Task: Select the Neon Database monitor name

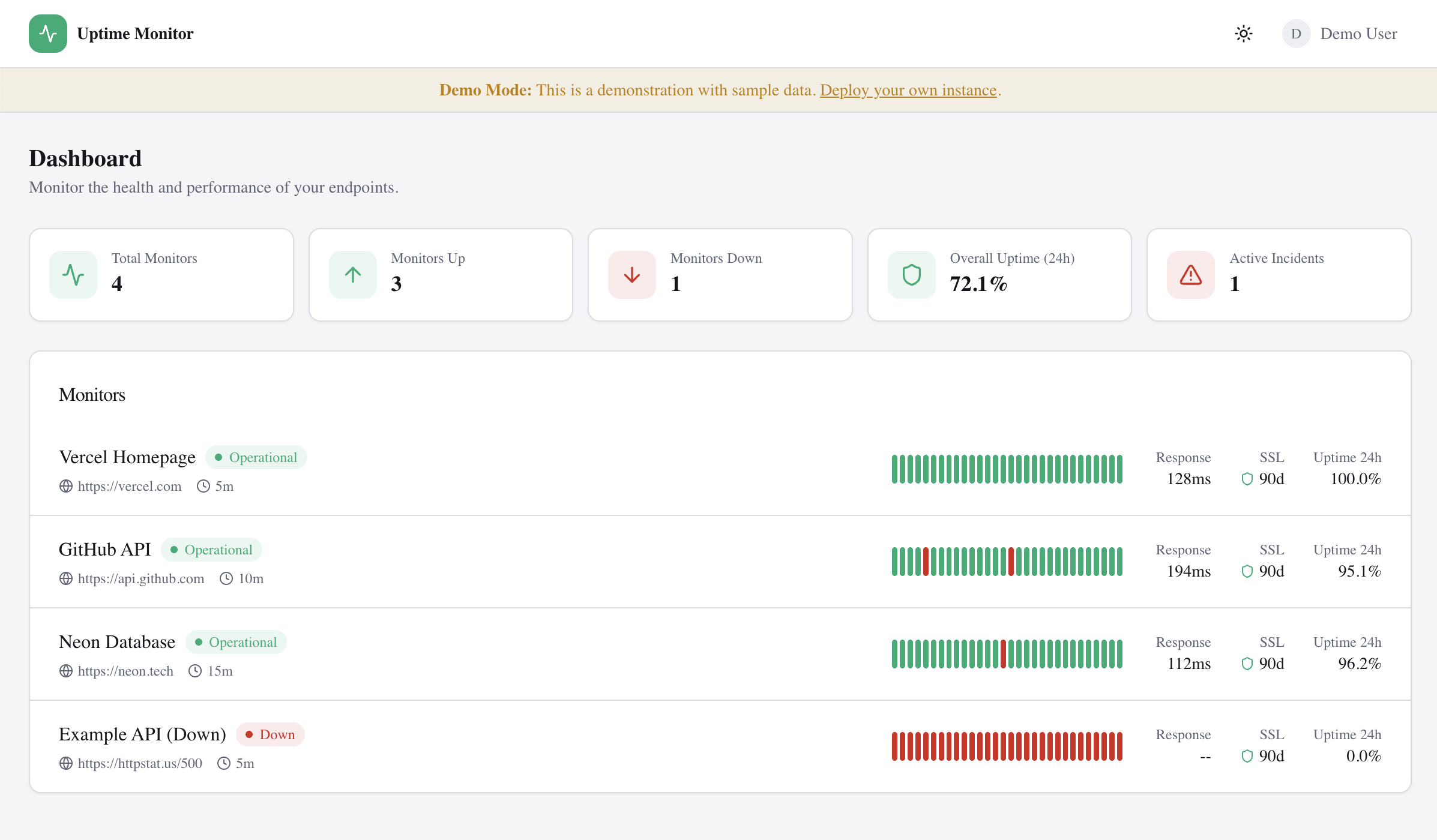Action: [x=117, y=642]
